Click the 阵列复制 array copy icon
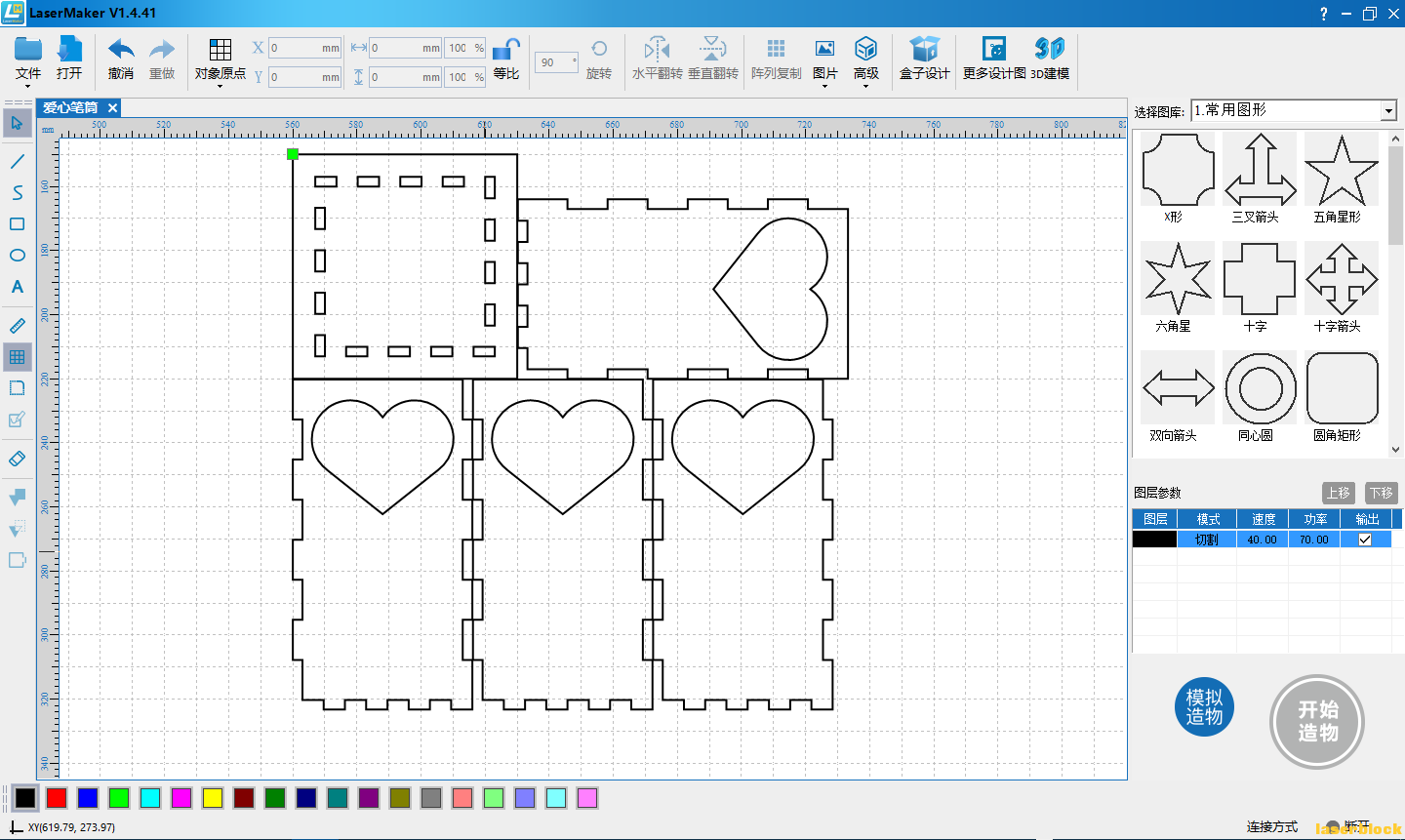Screen dimensions: 1405x840 [x=776, y=49]
